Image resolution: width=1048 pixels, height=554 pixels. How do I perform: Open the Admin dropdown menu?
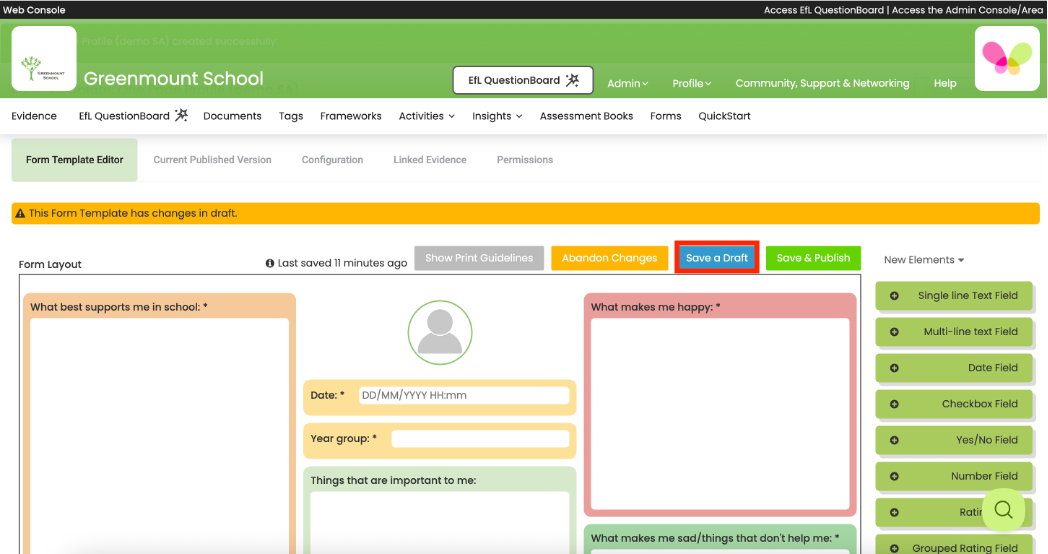point(628,84)
